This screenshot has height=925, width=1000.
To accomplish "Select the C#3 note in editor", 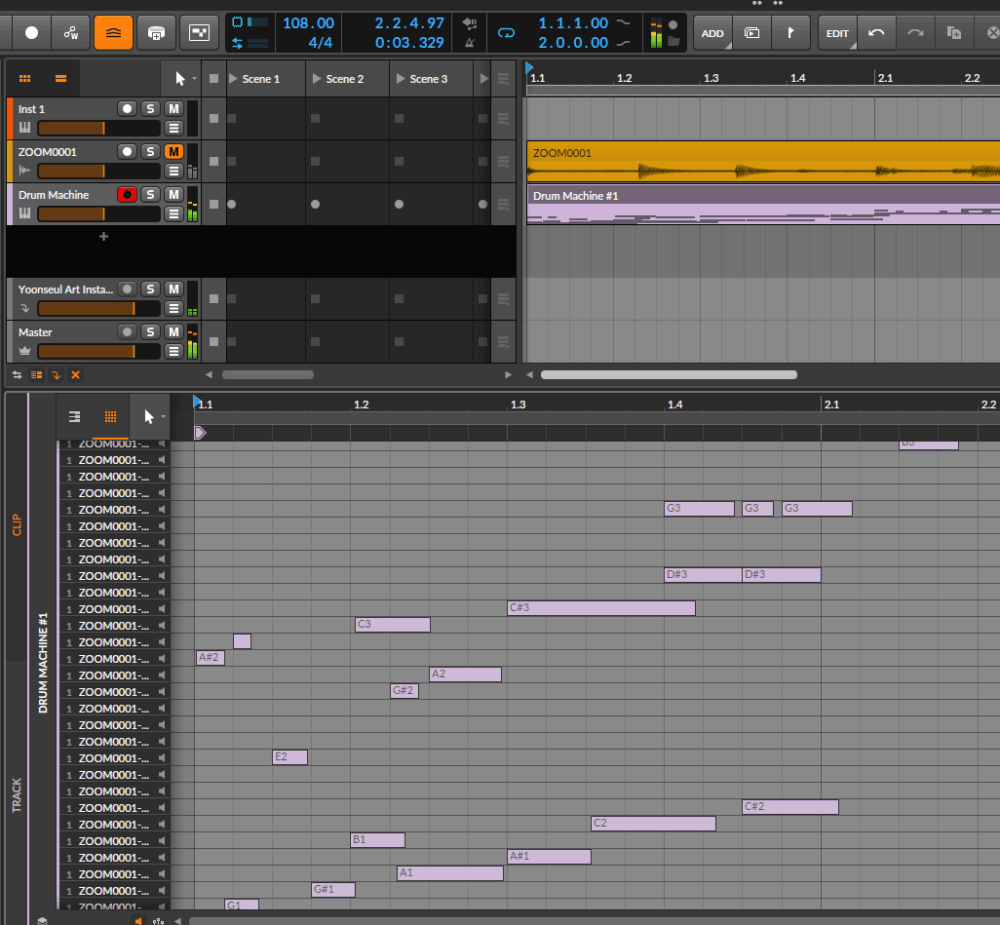I will coord(600,608).
